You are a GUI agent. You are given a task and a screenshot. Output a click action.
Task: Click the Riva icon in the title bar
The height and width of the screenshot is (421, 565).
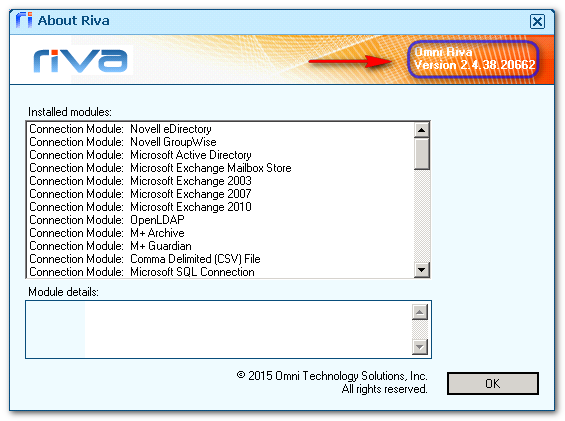[24, 20]
